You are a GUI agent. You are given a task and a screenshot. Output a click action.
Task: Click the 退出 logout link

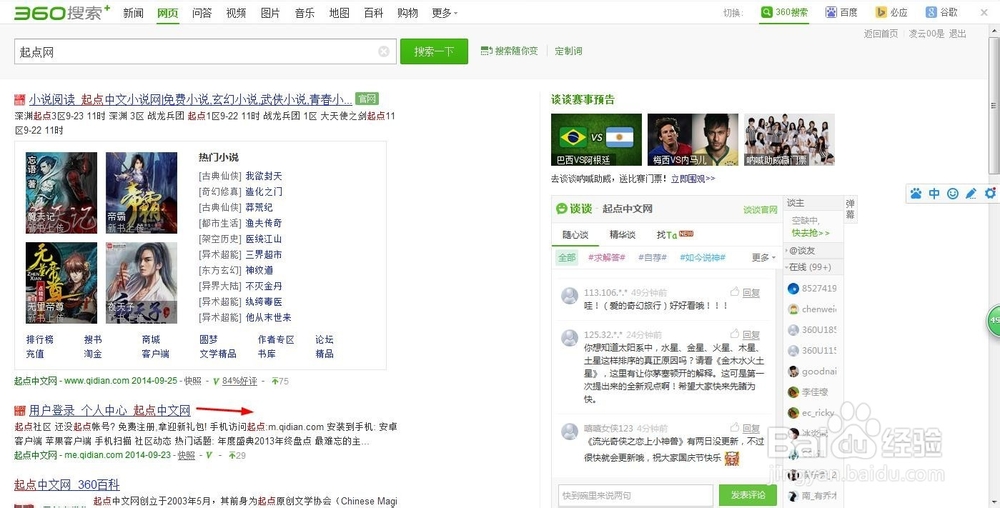click(x=957, y=33)
